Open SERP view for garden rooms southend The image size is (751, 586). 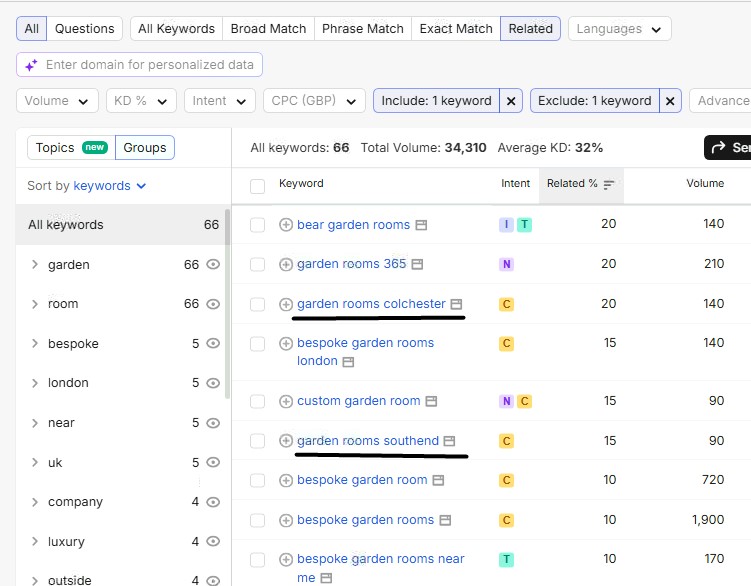click(x=449, y=441)
